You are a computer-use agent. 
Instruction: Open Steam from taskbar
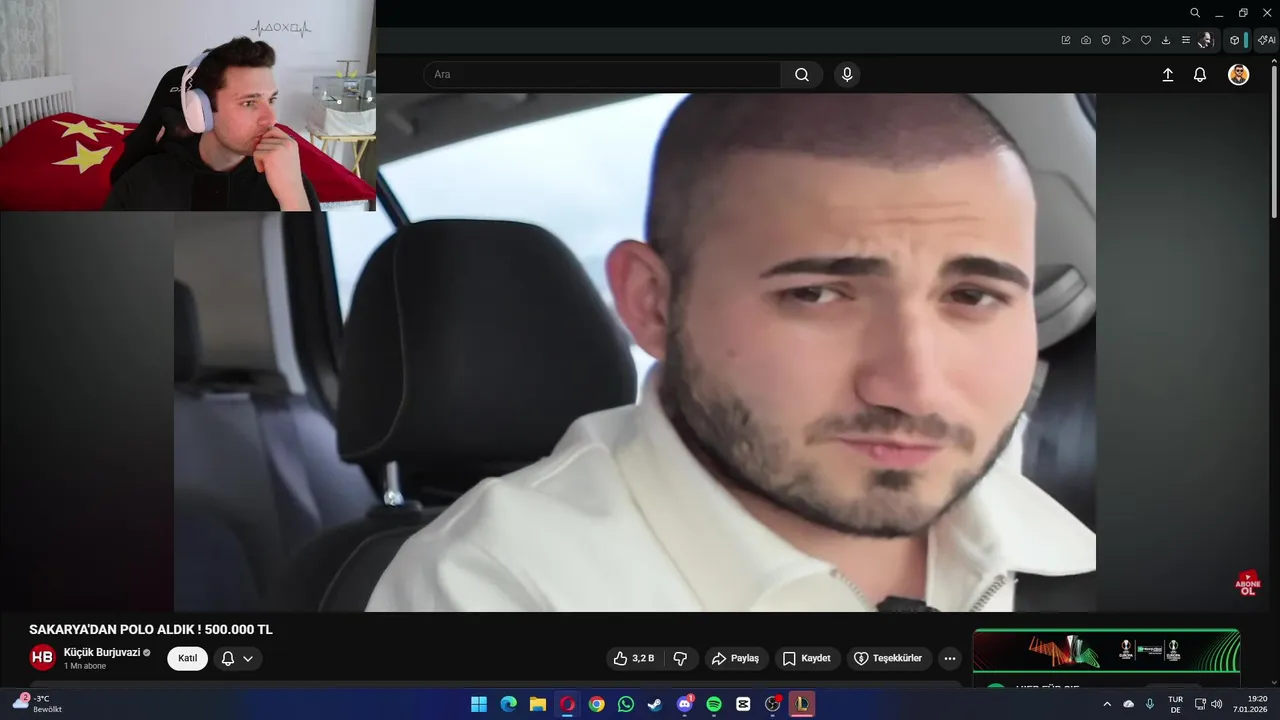[655, 704]
